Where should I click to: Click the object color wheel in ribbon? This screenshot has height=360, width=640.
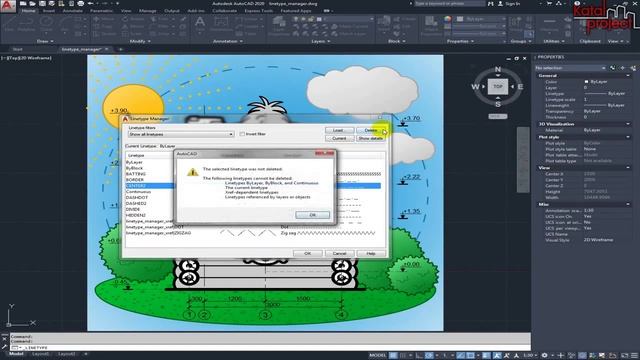448,19
